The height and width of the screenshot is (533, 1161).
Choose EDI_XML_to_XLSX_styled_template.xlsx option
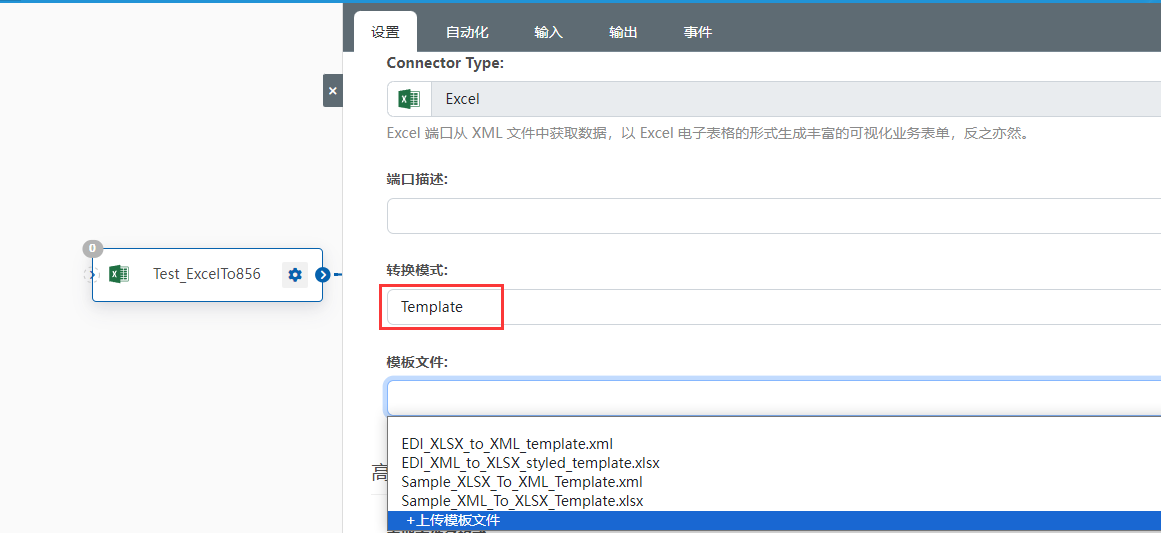(x=530, y=463)
